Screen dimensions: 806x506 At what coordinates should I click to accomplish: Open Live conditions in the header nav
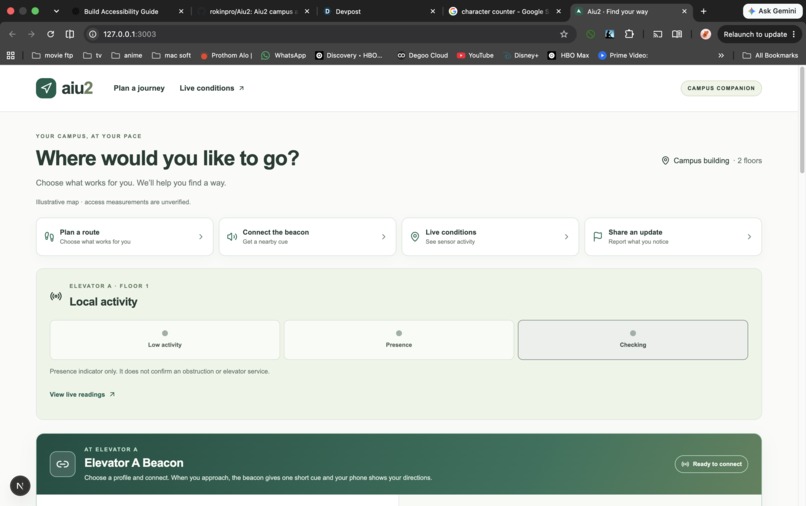[211, 88]
